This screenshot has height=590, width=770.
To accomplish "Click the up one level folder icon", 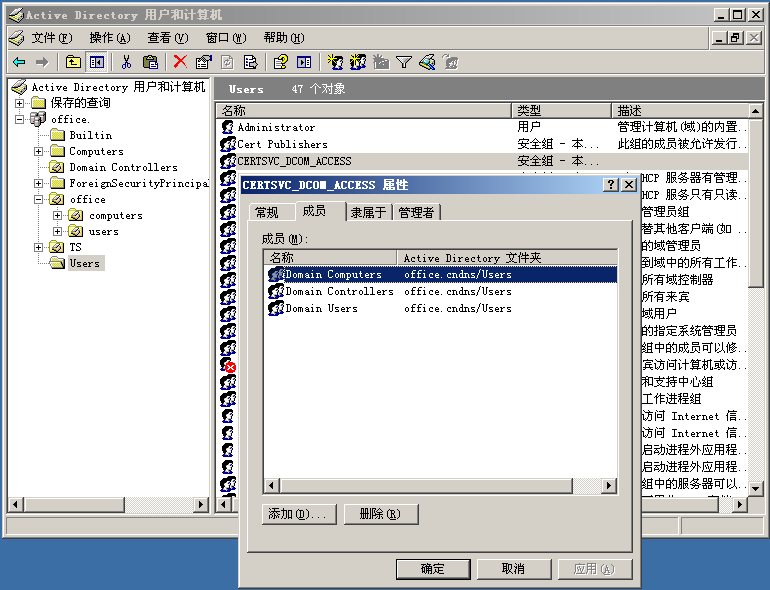I will (74, 62).
